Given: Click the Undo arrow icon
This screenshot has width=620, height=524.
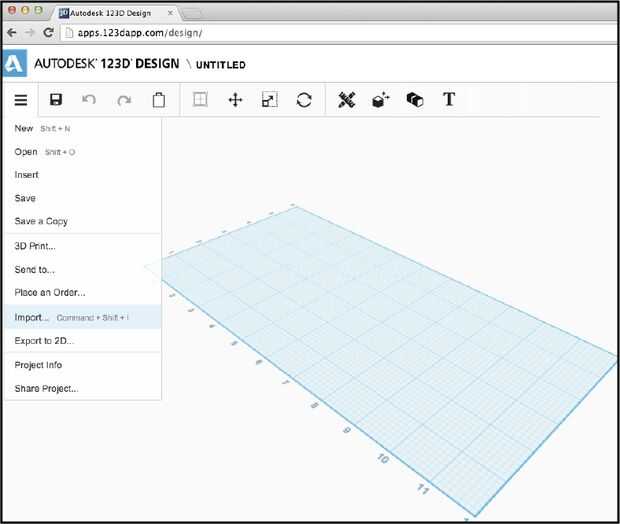Looking at the screenshot, I should click(x=89, y=100).
